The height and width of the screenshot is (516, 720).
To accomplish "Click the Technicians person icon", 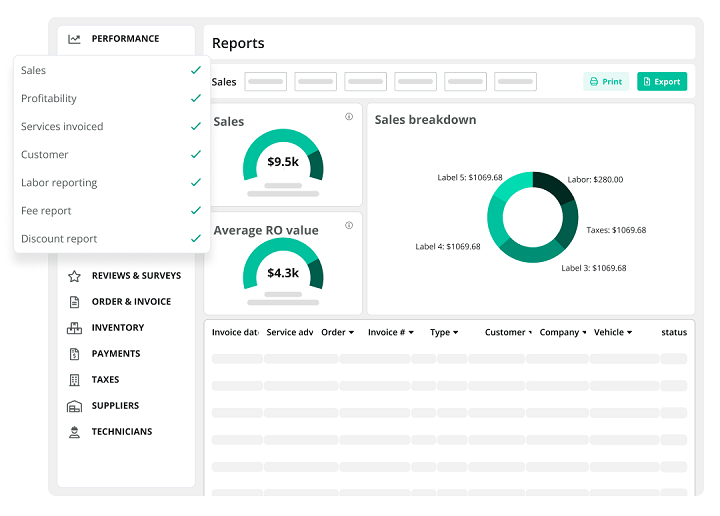I will coord(74,432).
